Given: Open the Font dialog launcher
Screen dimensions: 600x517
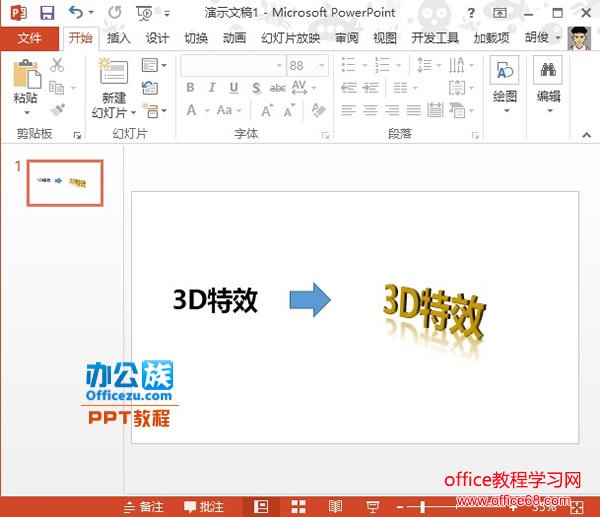Looking at the screenshot, I should (325, 135).
